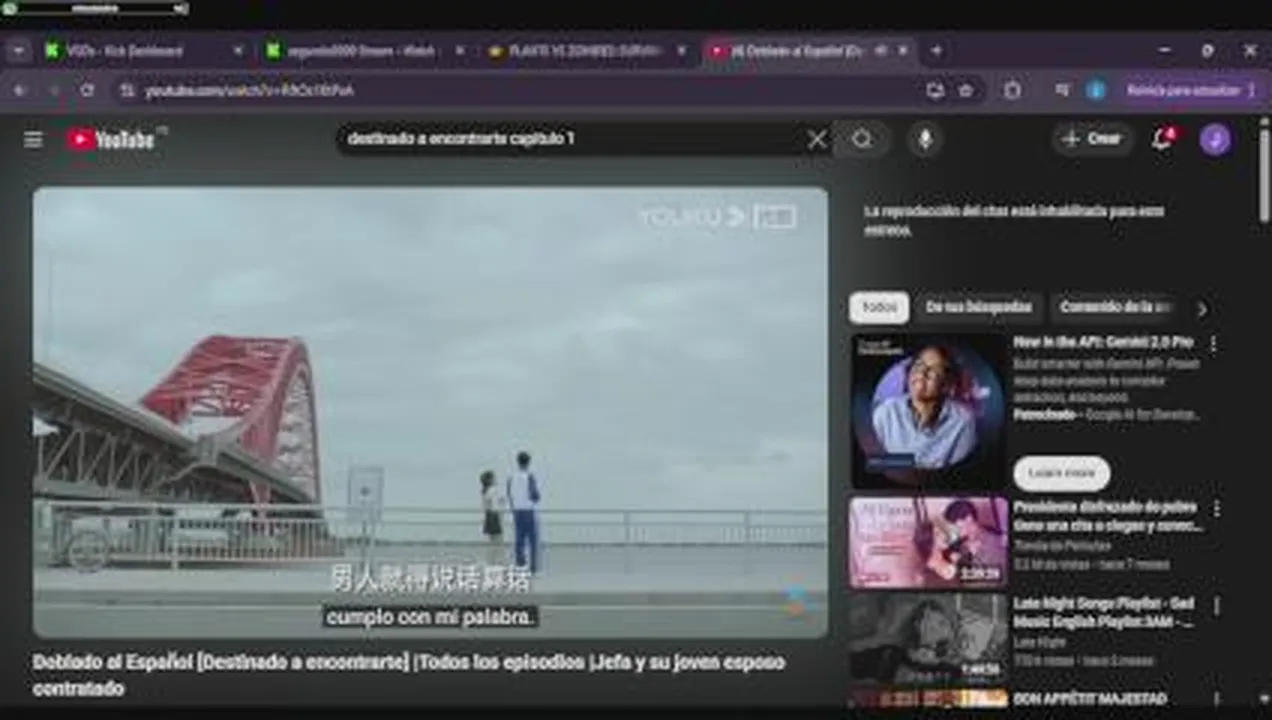This screenshot has height=720, width=1272.
Task: Open Presidenta disfrazada de pobre thumbnail
Action: pos(929,542)
